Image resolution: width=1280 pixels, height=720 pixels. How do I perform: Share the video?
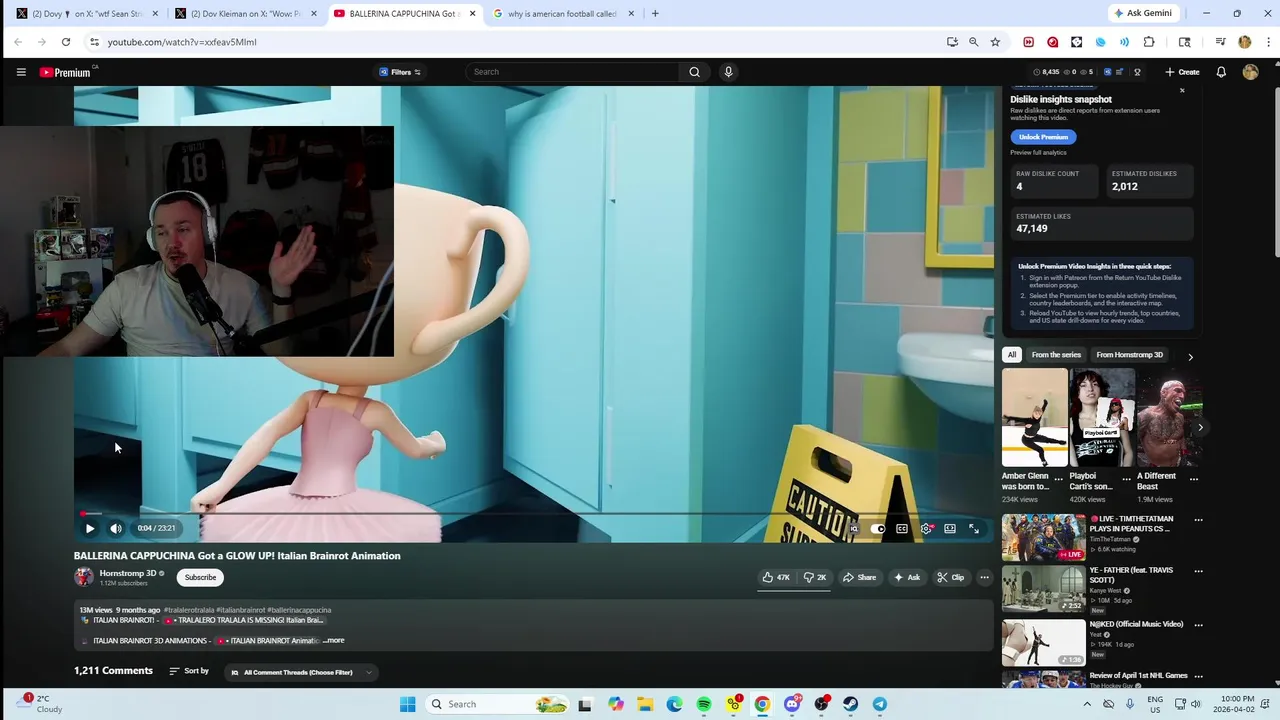[x=859, y=577]
